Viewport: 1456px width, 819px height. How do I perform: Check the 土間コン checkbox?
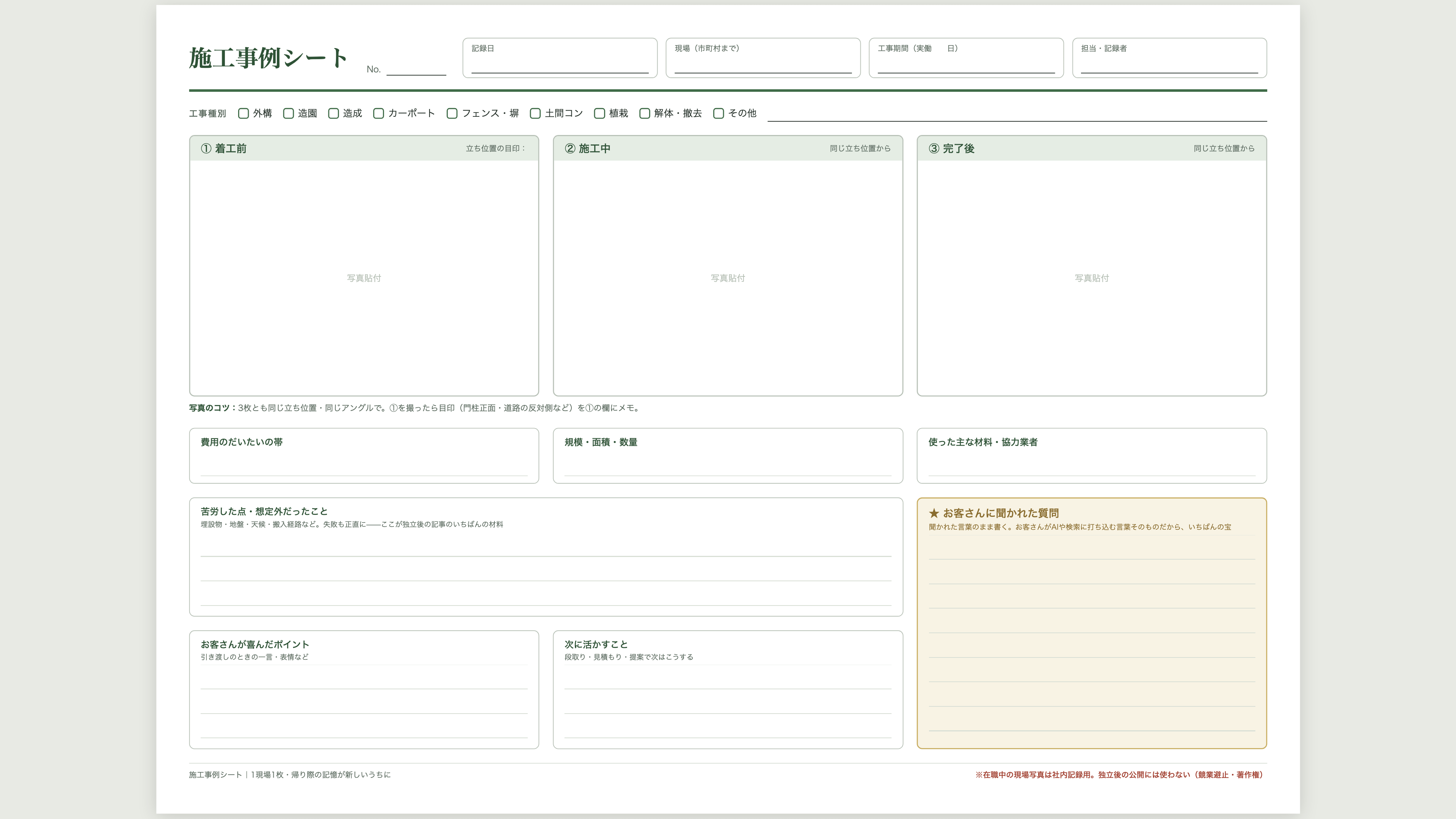tap(535, 114)
